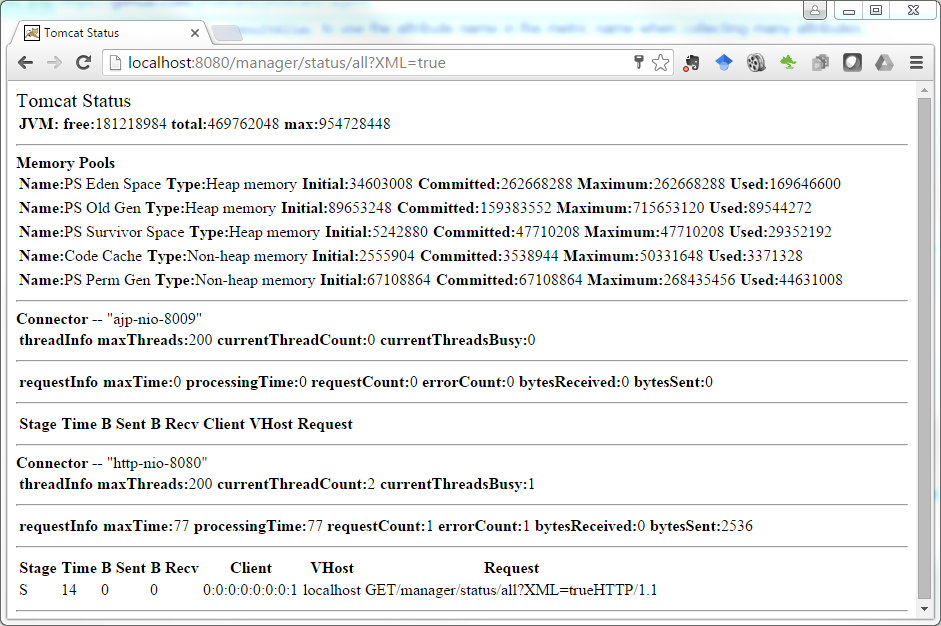Reload the Tomcat Status page
The height and width of the screenshot is (626, 941).
[83, 62]
